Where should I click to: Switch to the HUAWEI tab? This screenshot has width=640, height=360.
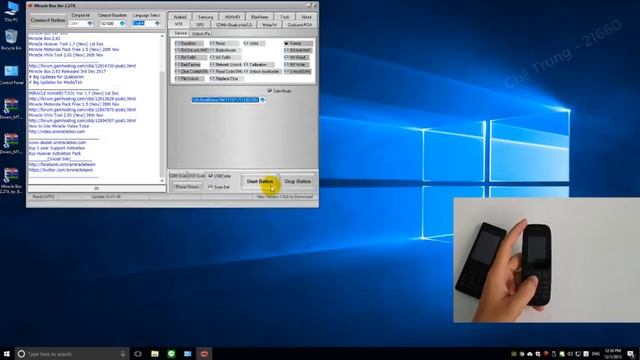click(x=232, y=17)
